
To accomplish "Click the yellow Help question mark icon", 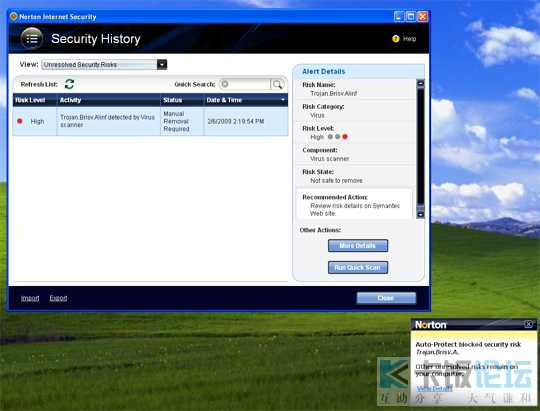I will 396,39.
